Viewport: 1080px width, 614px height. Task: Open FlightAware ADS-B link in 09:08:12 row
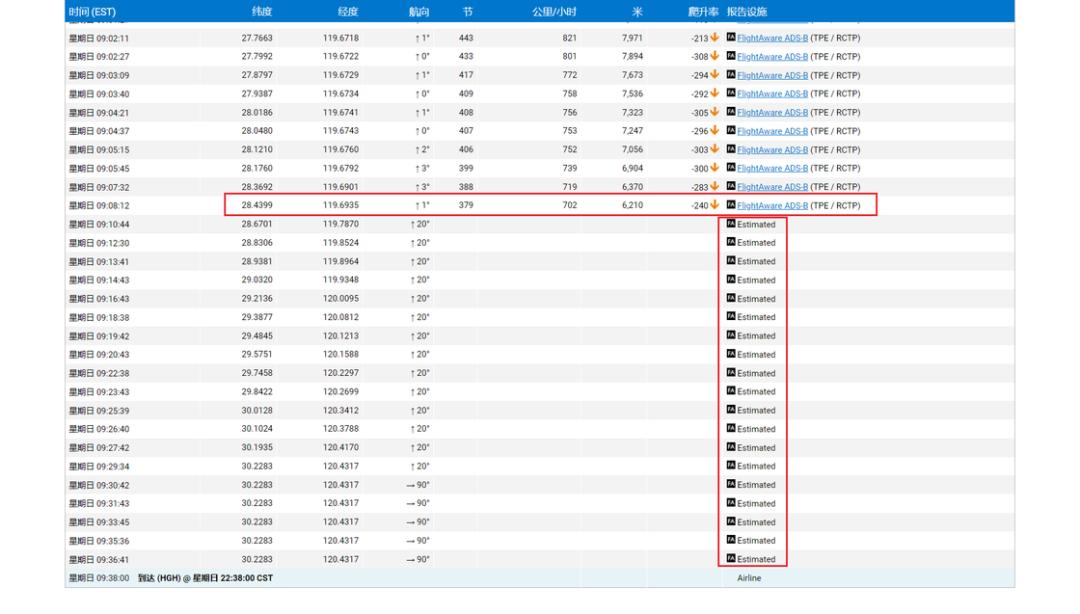pos(772,205)
